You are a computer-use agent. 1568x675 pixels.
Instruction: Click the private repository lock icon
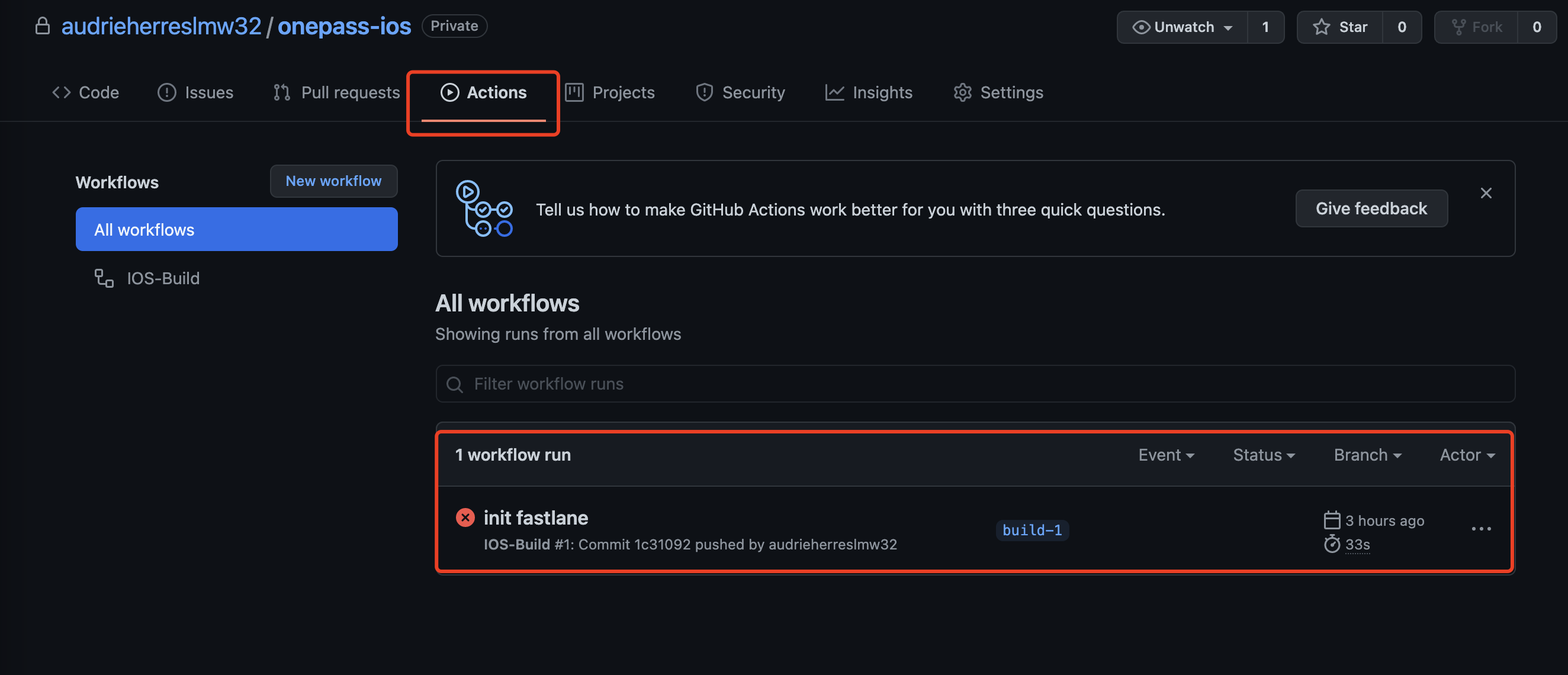pos(42,26)
